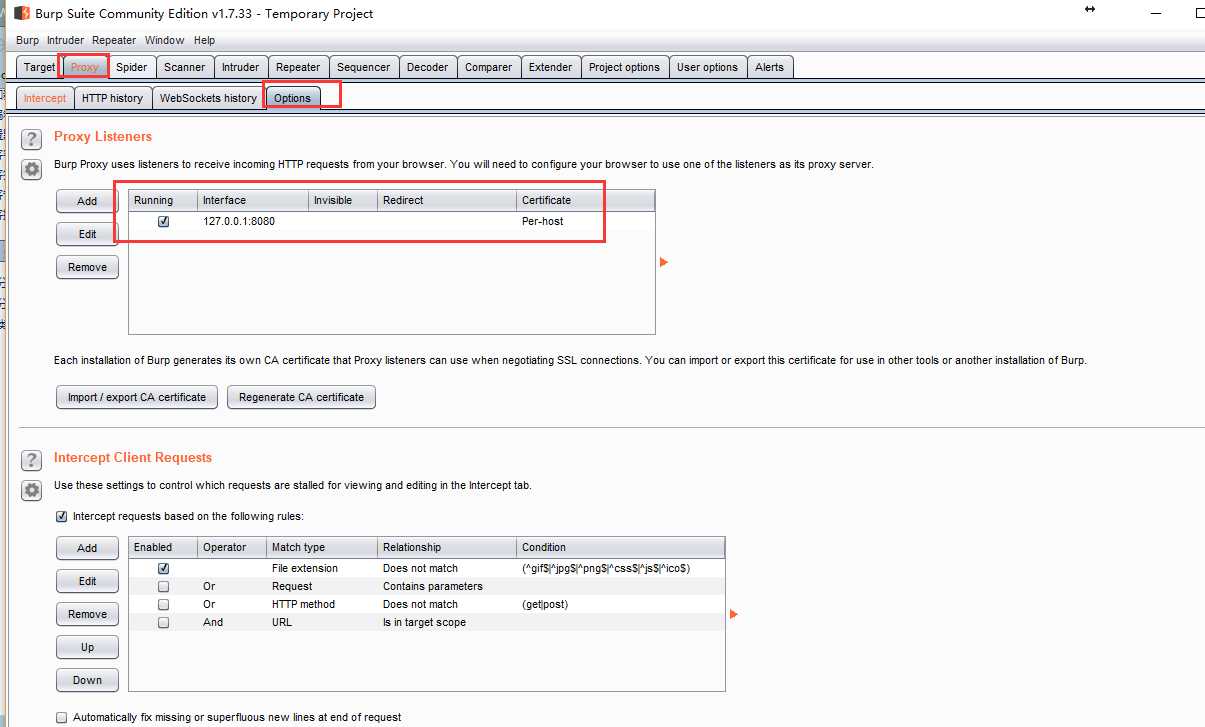This screenshot has width=1205, height=727.
Task: Open Intercept Client Requests settings gear
Action: pos(32,491)
